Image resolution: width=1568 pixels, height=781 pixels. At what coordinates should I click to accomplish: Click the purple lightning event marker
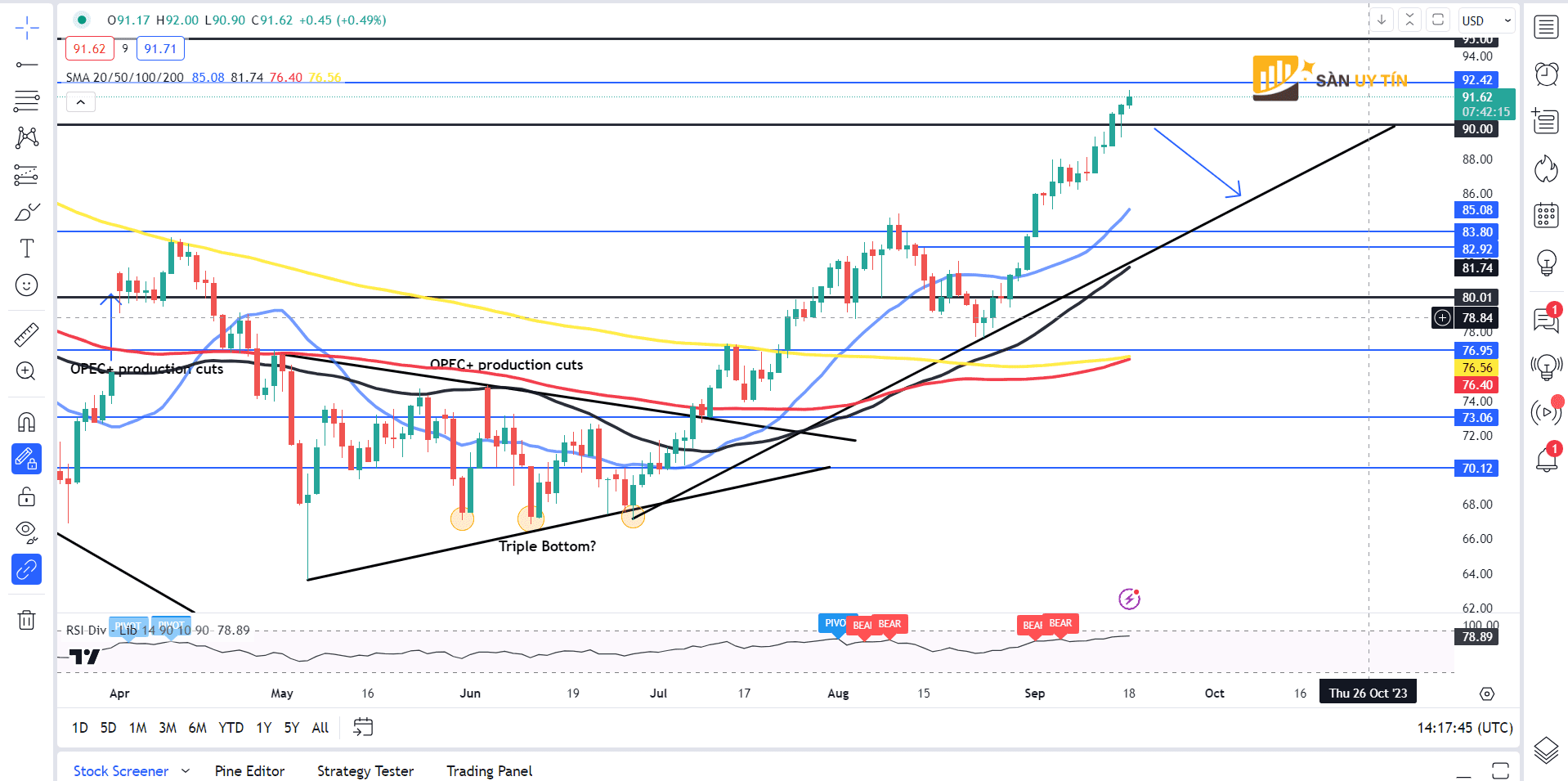[x=1130, y=599]
